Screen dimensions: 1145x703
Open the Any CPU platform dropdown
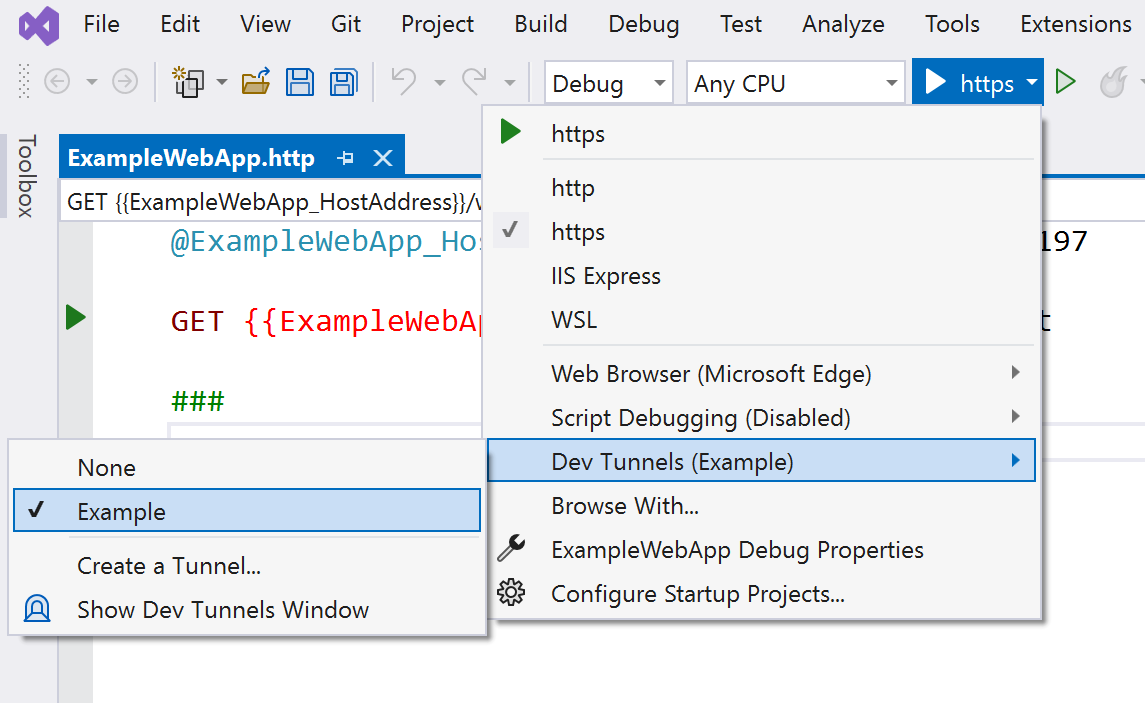pyautogui.click(x=795, y=82)
